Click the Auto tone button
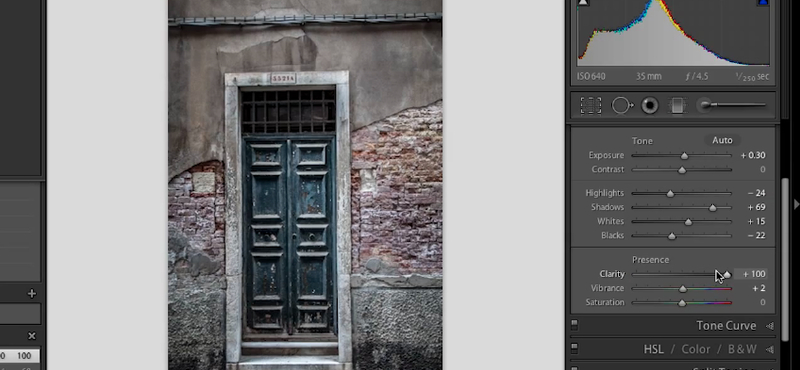The height and width of the screenshot is (370, 800). pyautogui.click(x=722, y=140)
